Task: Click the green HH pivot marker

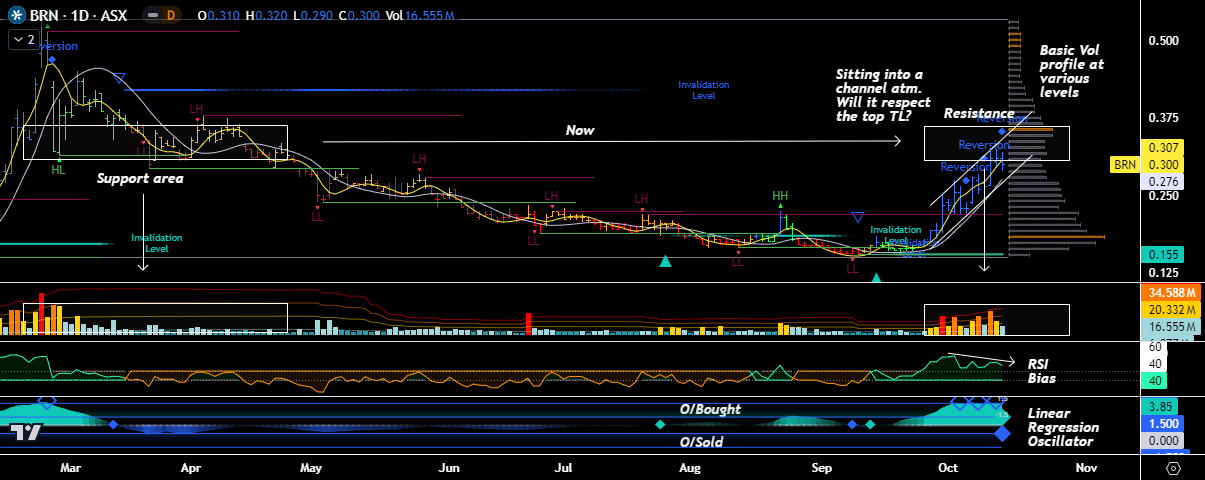Action: coord(779,195)
